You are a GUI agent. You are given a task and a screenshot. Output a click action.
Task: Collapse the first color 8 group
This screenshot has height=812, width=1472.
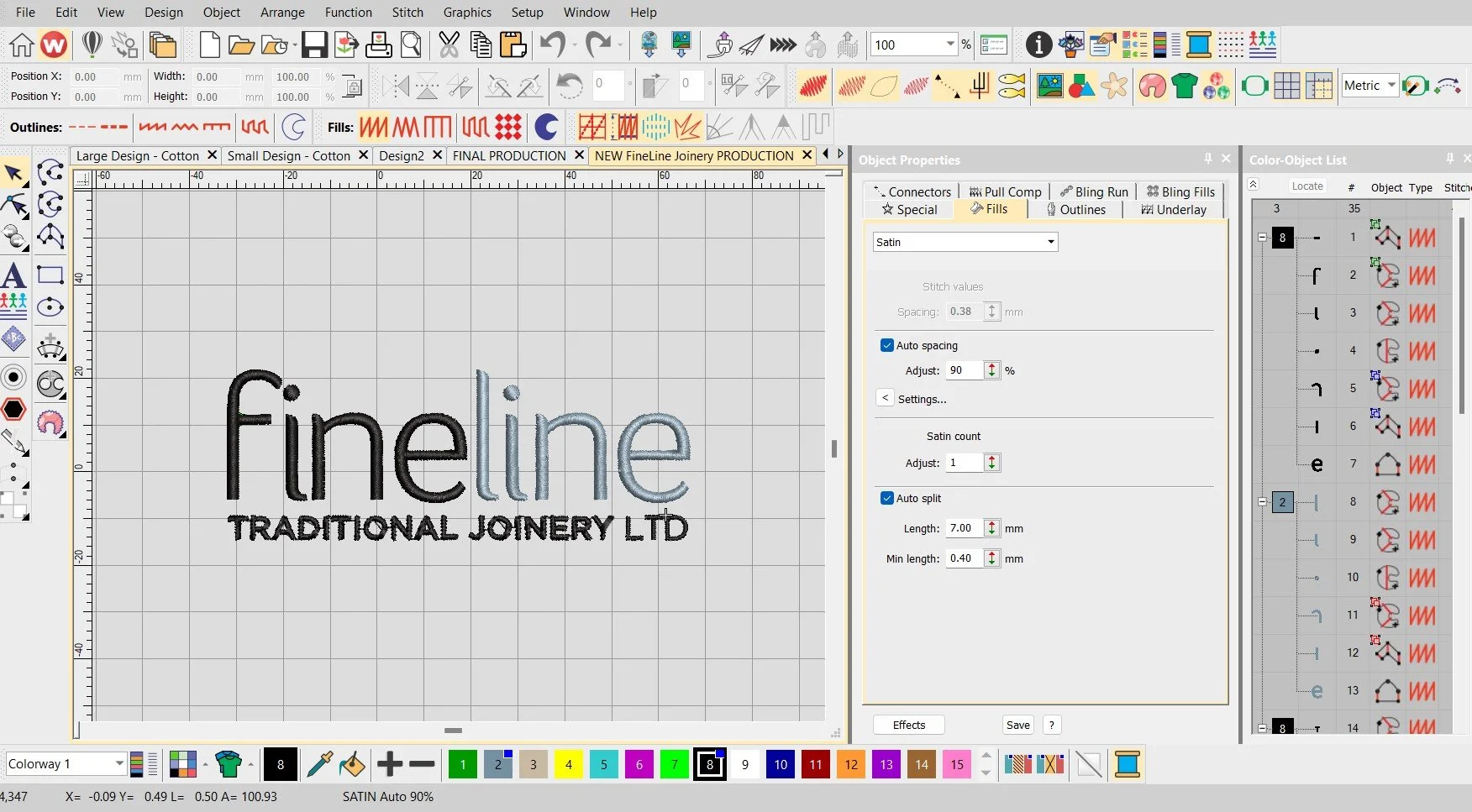[1262, 238]
